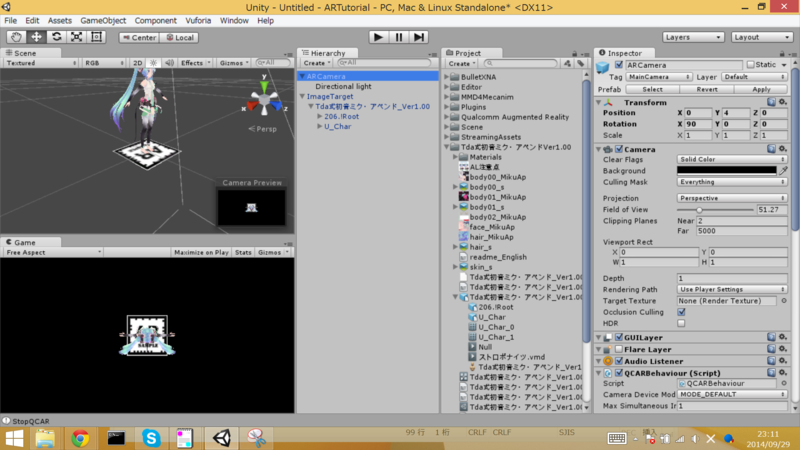The image size is (800, 450).
Task: Open the Layers dropdown
Action: coord(693,37)
